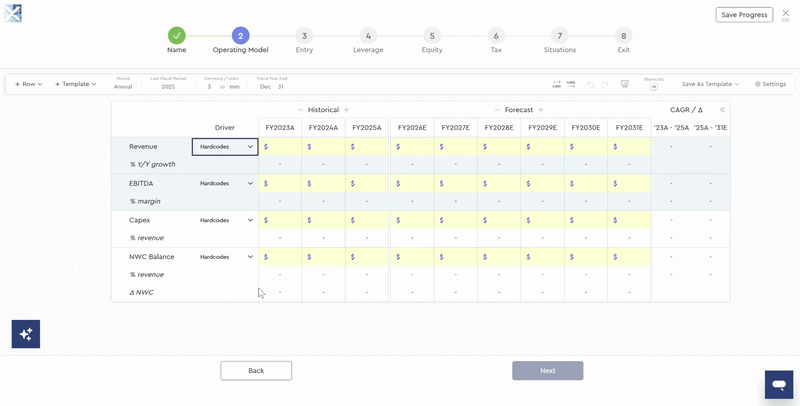This screenshot has width=800, height=406.
Task: Open the EBITDA driver Hardcodes dropdown
Action: pyautogui.click(x=225, y=184)
